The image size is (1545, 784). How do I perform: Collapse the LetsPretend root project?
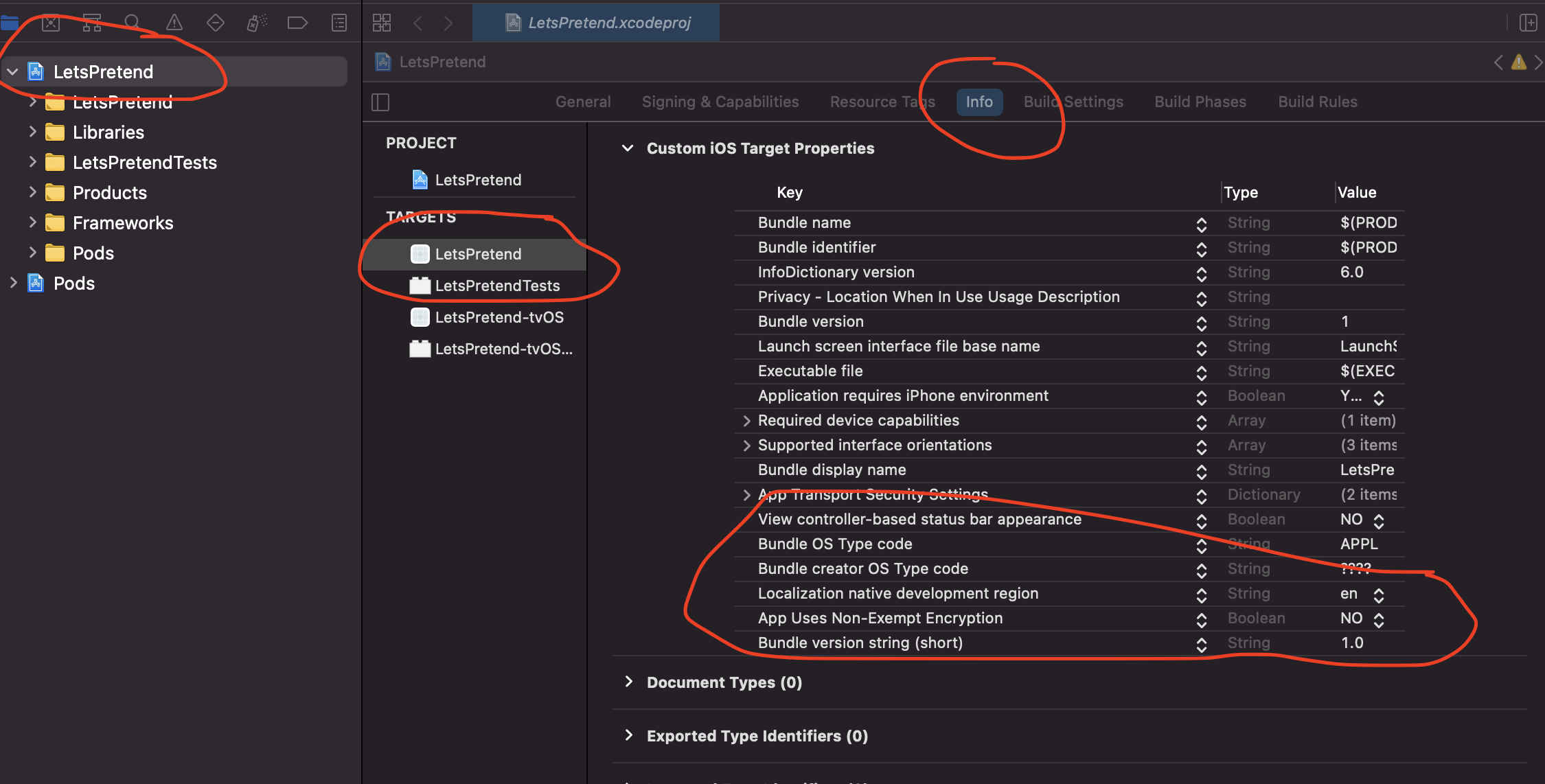tap(13, 71)
